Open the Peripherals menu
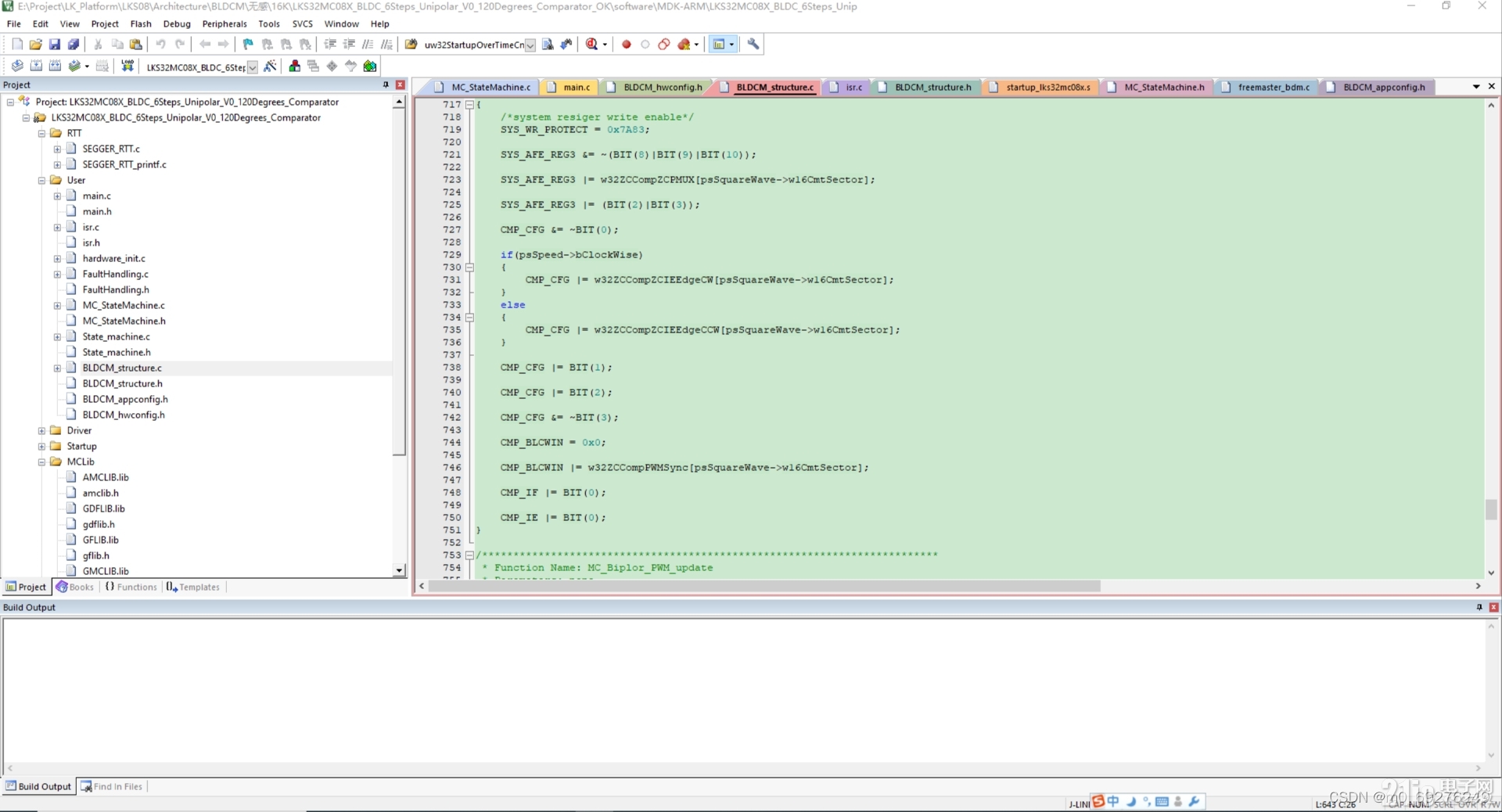This screenshot has height=812, width=1502. [225, 24]
